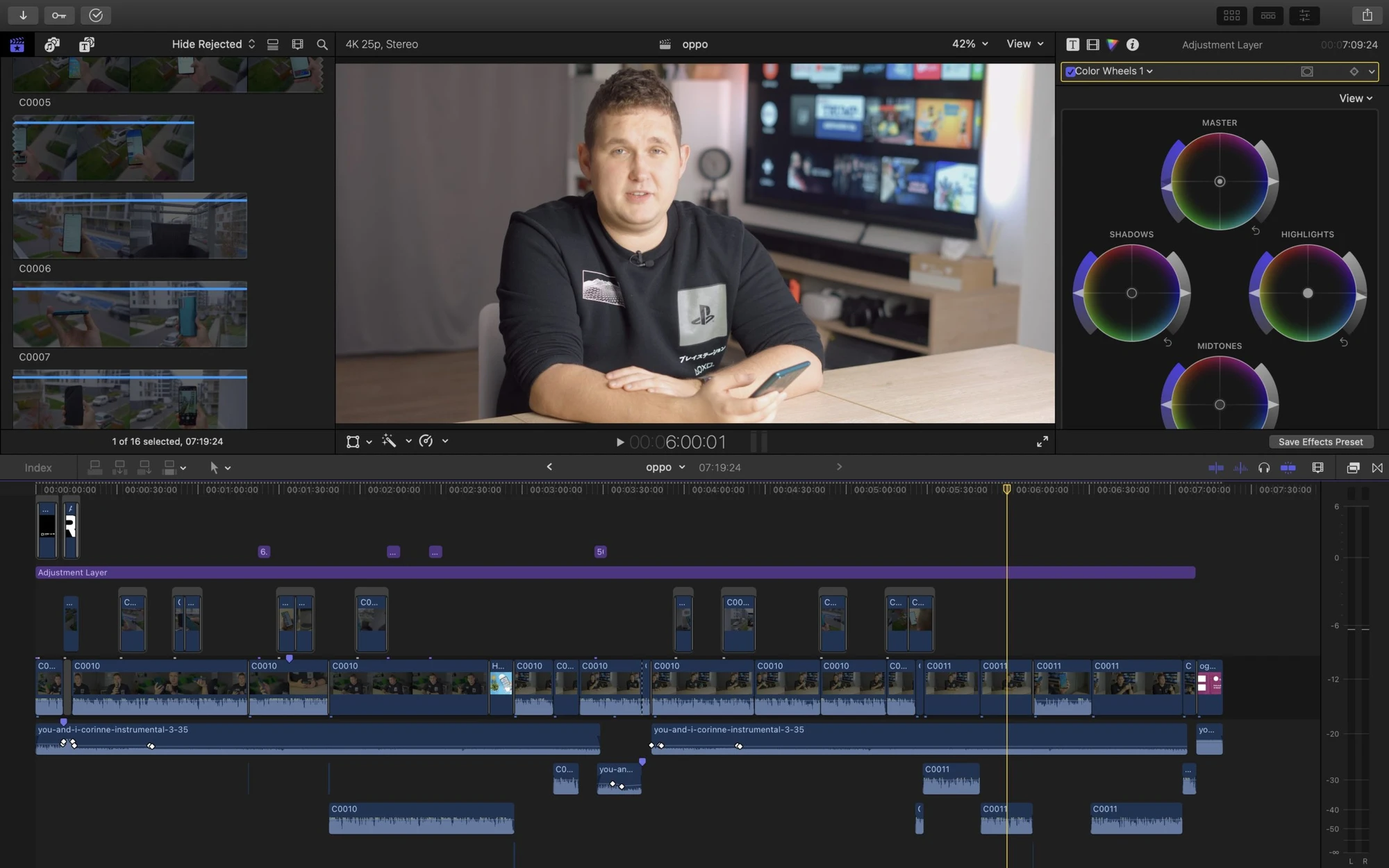Click Save Effects Preset button
1389x868 pixels.
pyautogui.click(x=1320, y=442)
